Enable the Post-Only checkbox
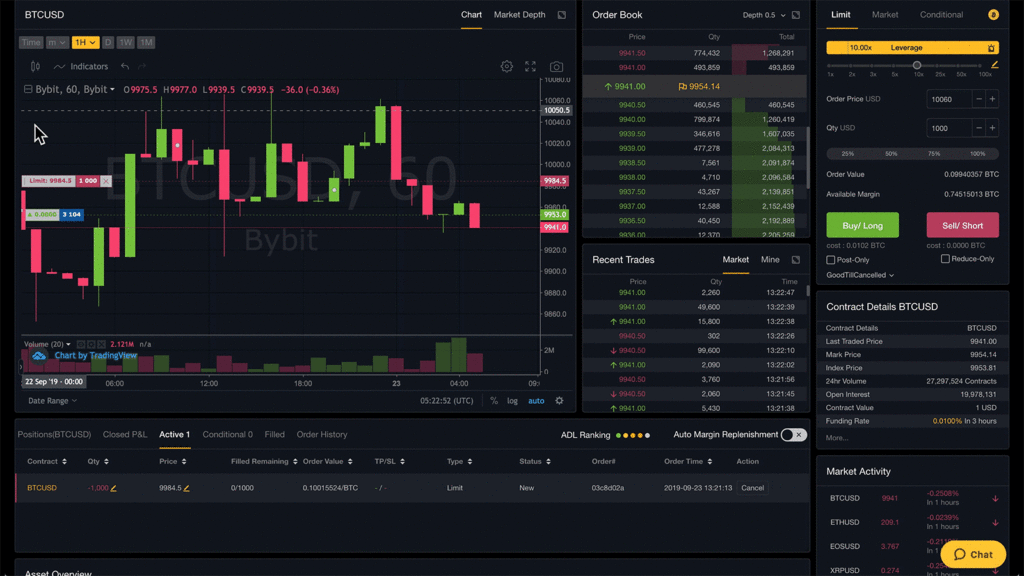Viewport: 1024px width, 576px height. tap(831, 260)
